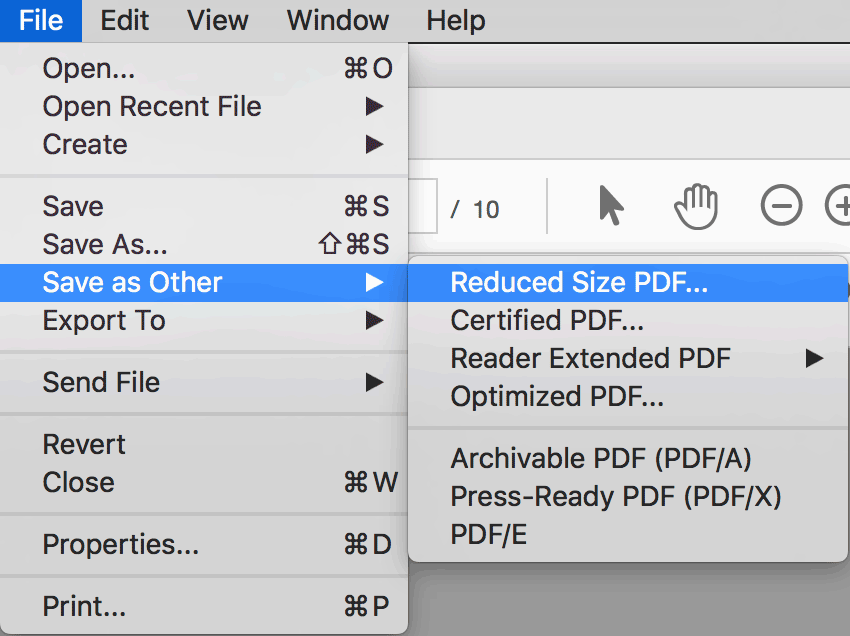Open the Edit menu
This screenshot has height=636, width=850.
tap(124, 21)
